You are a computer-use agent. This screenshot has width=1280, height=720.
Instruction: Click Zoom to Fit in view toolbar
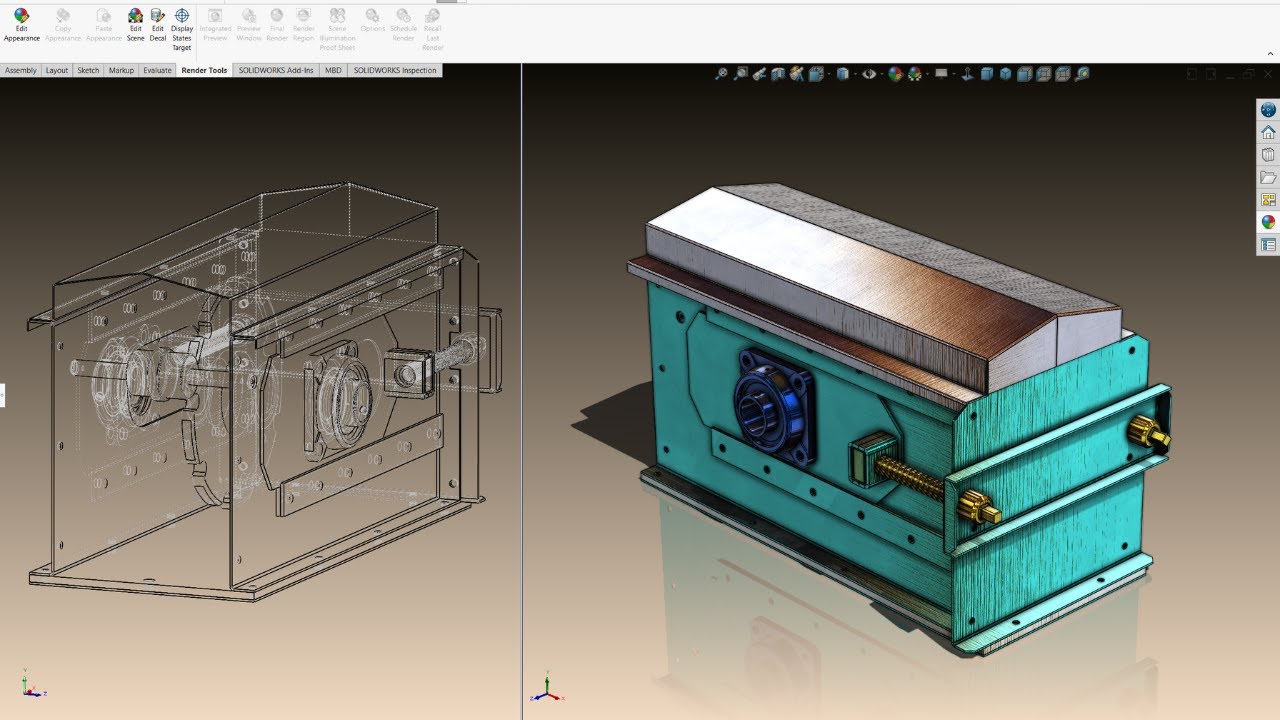click(722, 74)
